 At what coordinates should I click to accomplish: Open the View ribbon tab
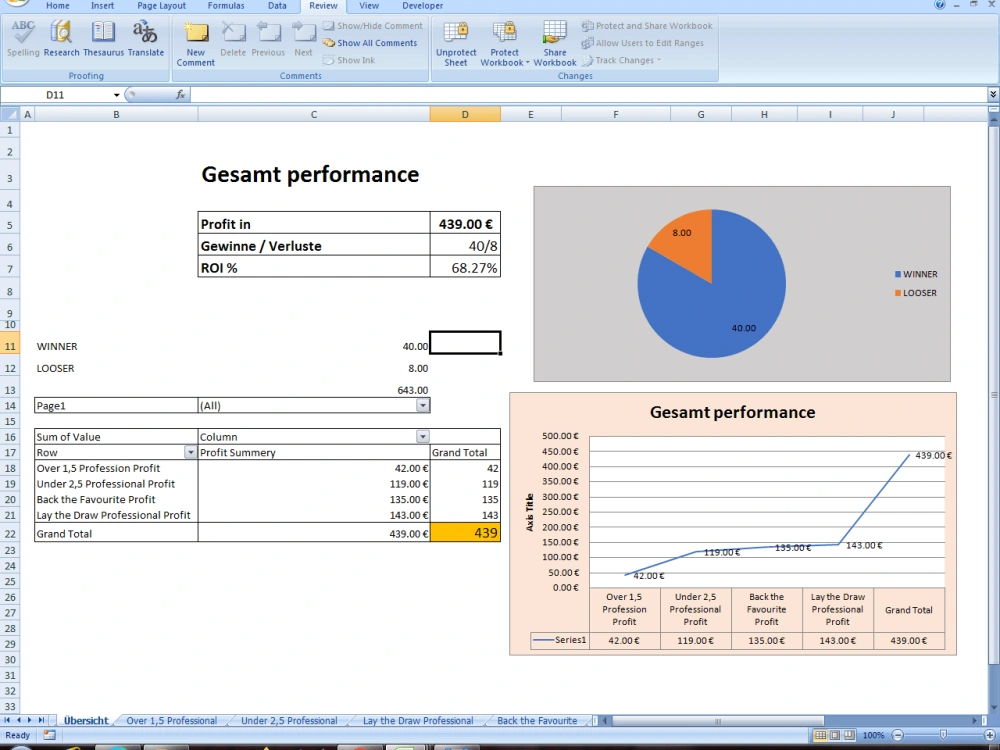tap(369, 6)
